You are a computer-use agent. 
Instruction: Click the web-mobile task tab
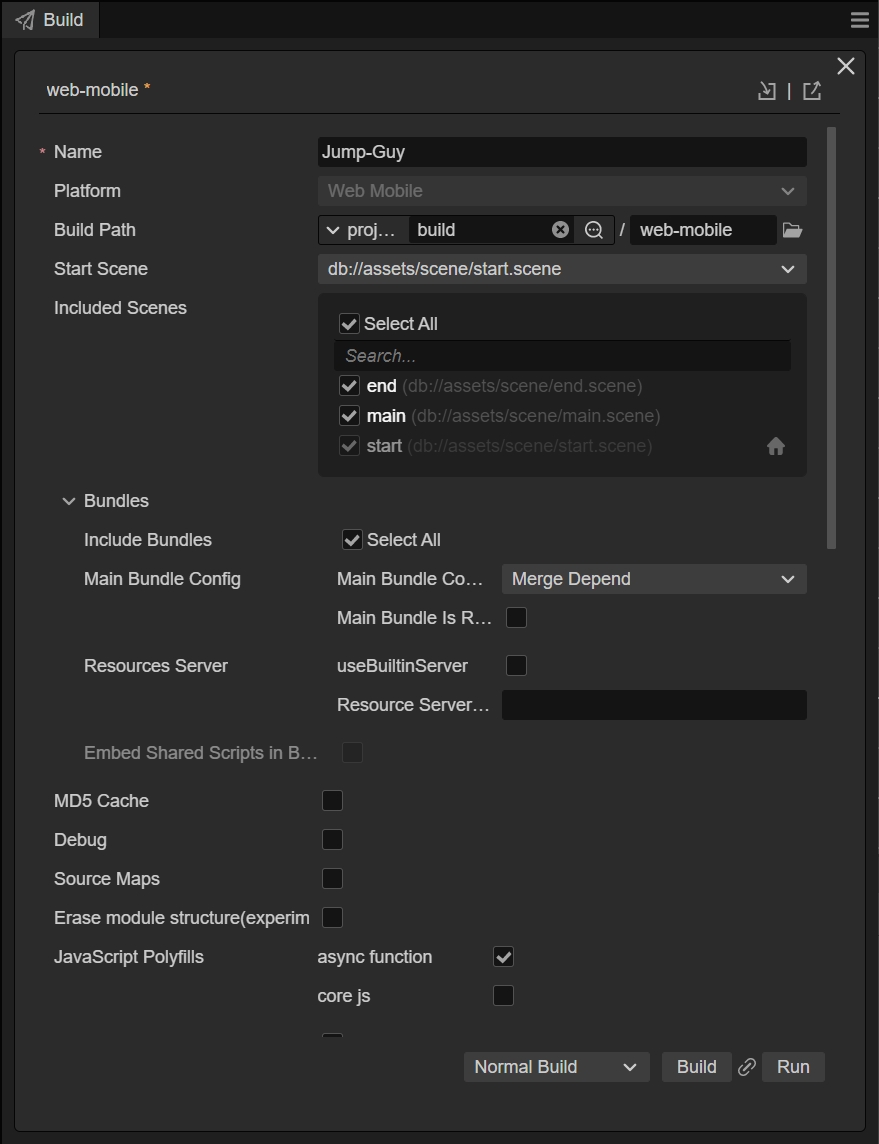pos(92,90)
